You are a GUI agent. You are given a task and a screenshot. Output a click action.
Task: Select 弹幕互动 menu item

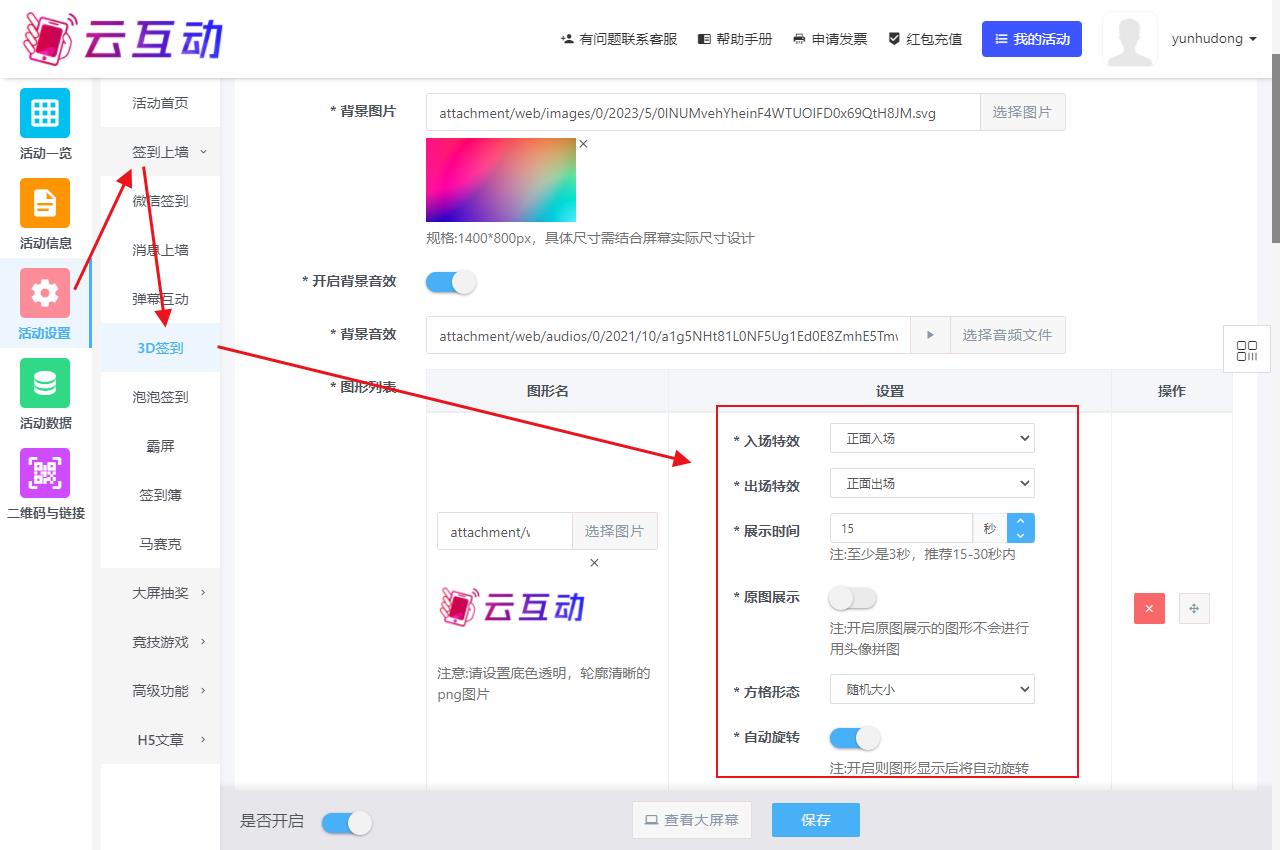(160, 299)
